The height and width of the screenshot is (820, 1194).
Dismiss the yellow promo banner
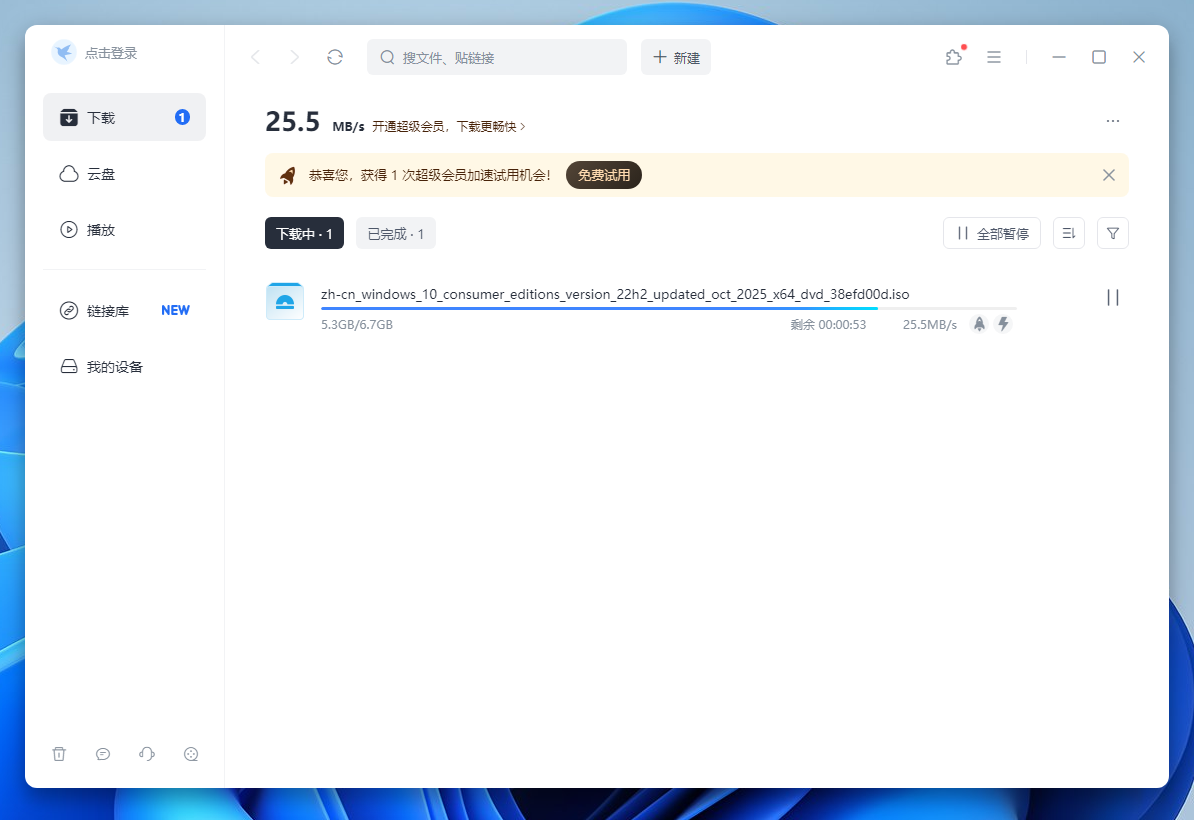(1109, 175)
